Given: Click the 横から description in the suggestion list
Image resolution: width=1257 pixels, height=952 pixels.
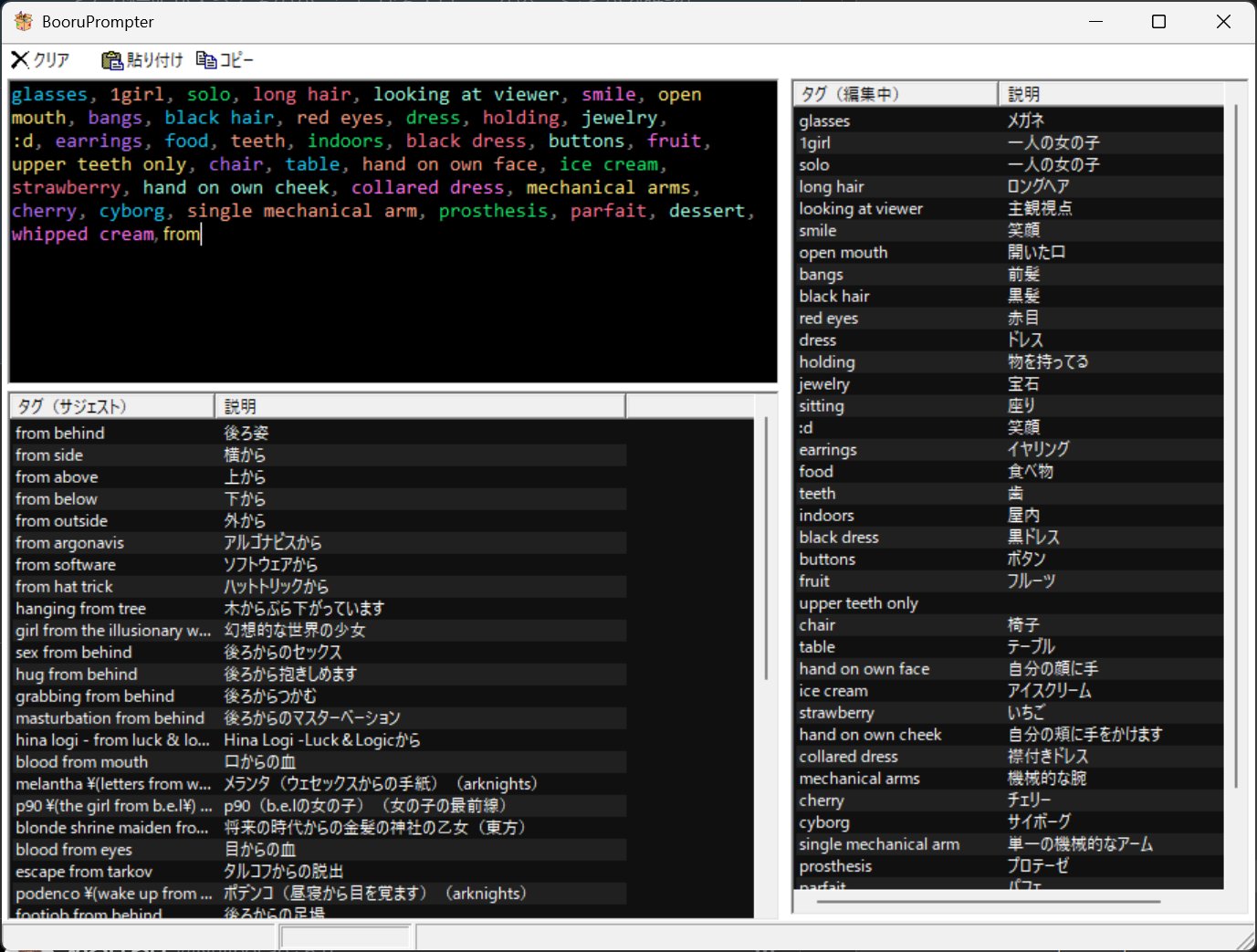Looking at the screenshot, I should click(x=245, y=455).
